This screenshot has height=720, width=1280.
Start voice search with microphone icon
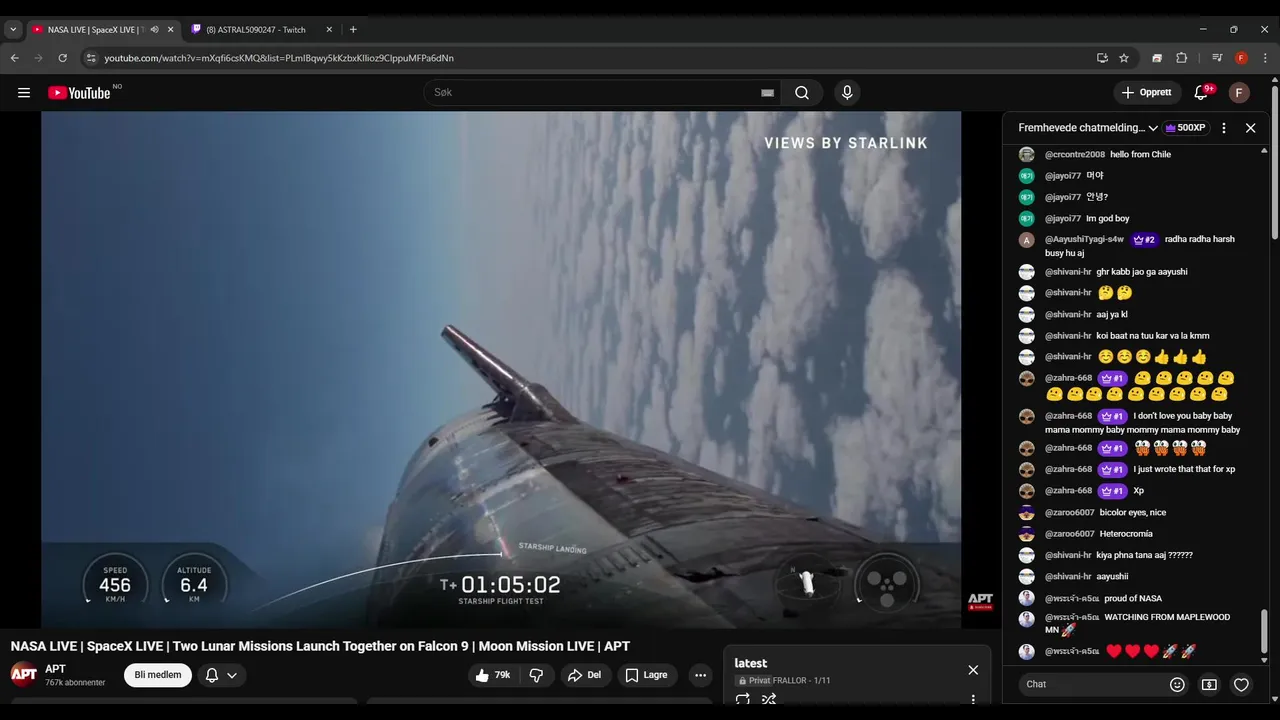point(847,93)
